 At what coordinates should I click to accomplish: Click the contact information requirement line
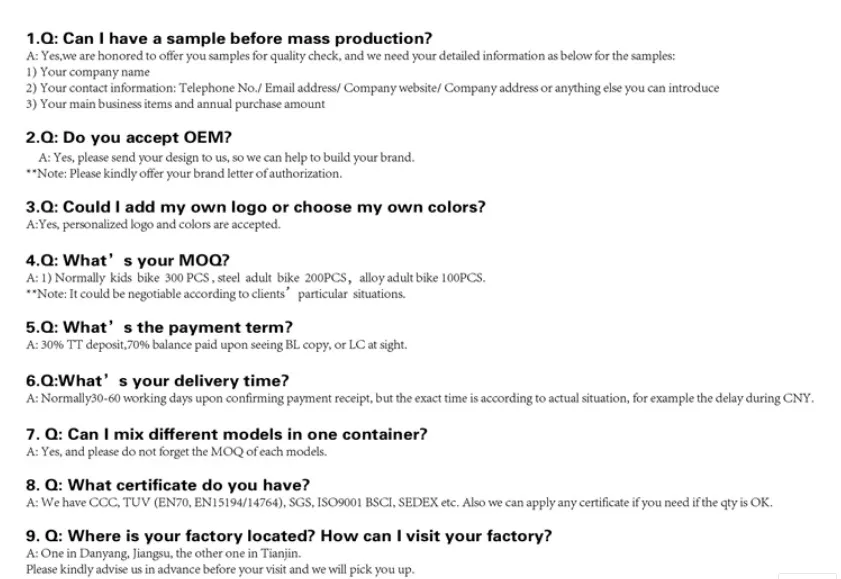(372, 88)
